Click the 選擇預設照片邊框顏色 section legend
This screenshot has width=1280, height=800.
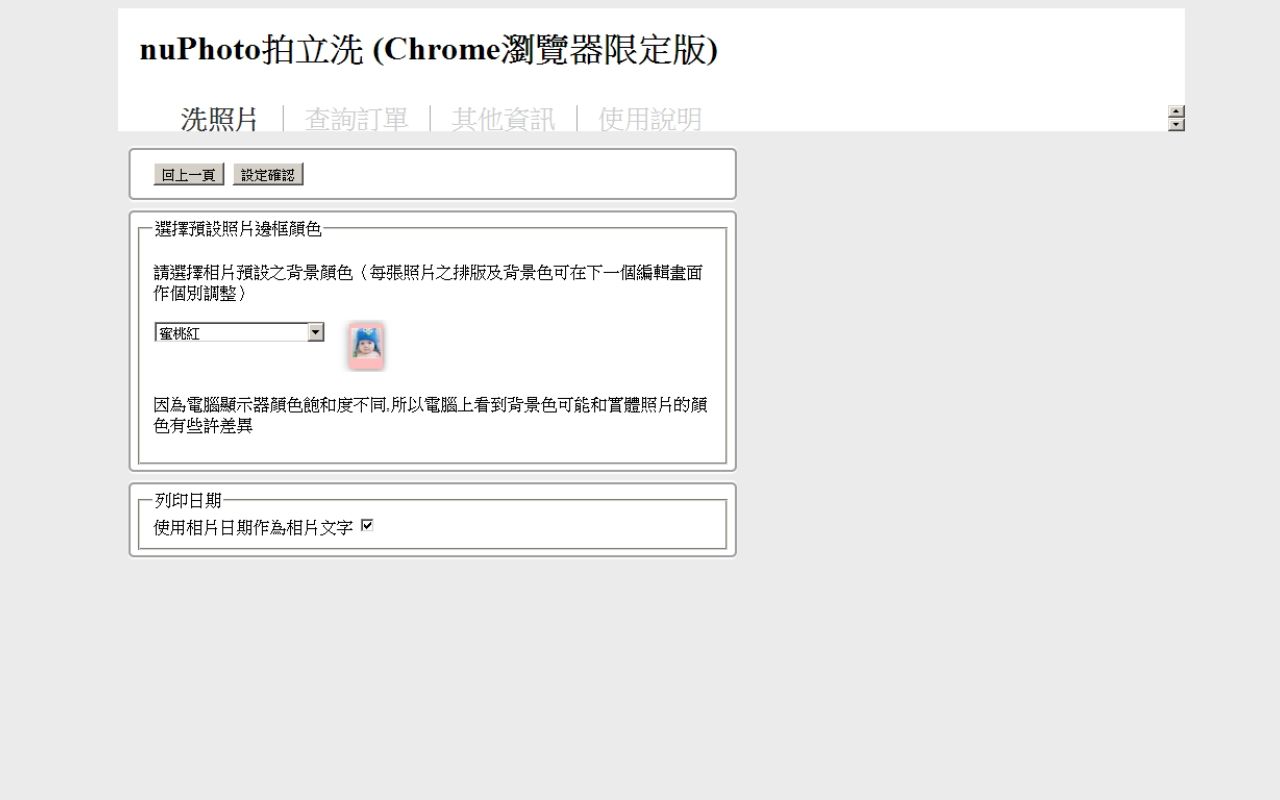[x=238, y=229]
